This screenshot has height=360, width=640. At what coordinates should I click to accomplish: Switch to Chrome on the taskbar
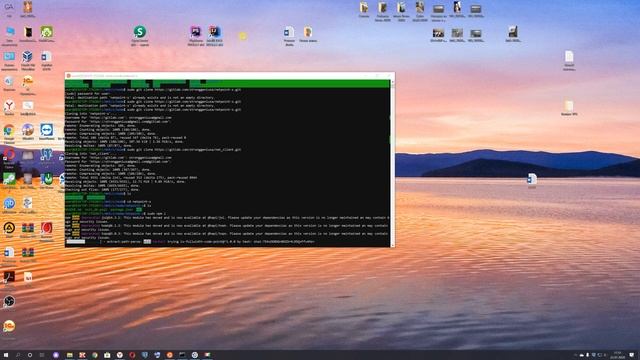click(x=95, y=355)
